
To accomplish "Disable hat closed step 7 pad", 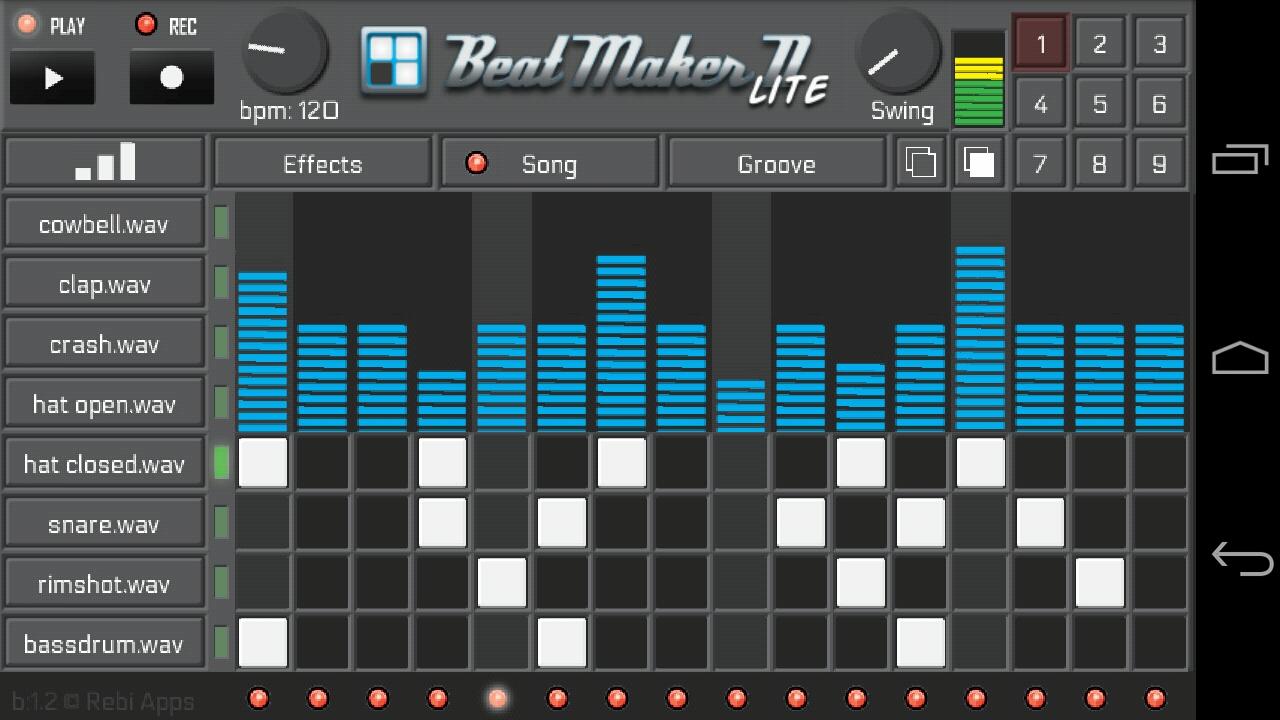I will pyautogui.click(x=622, y=462).
